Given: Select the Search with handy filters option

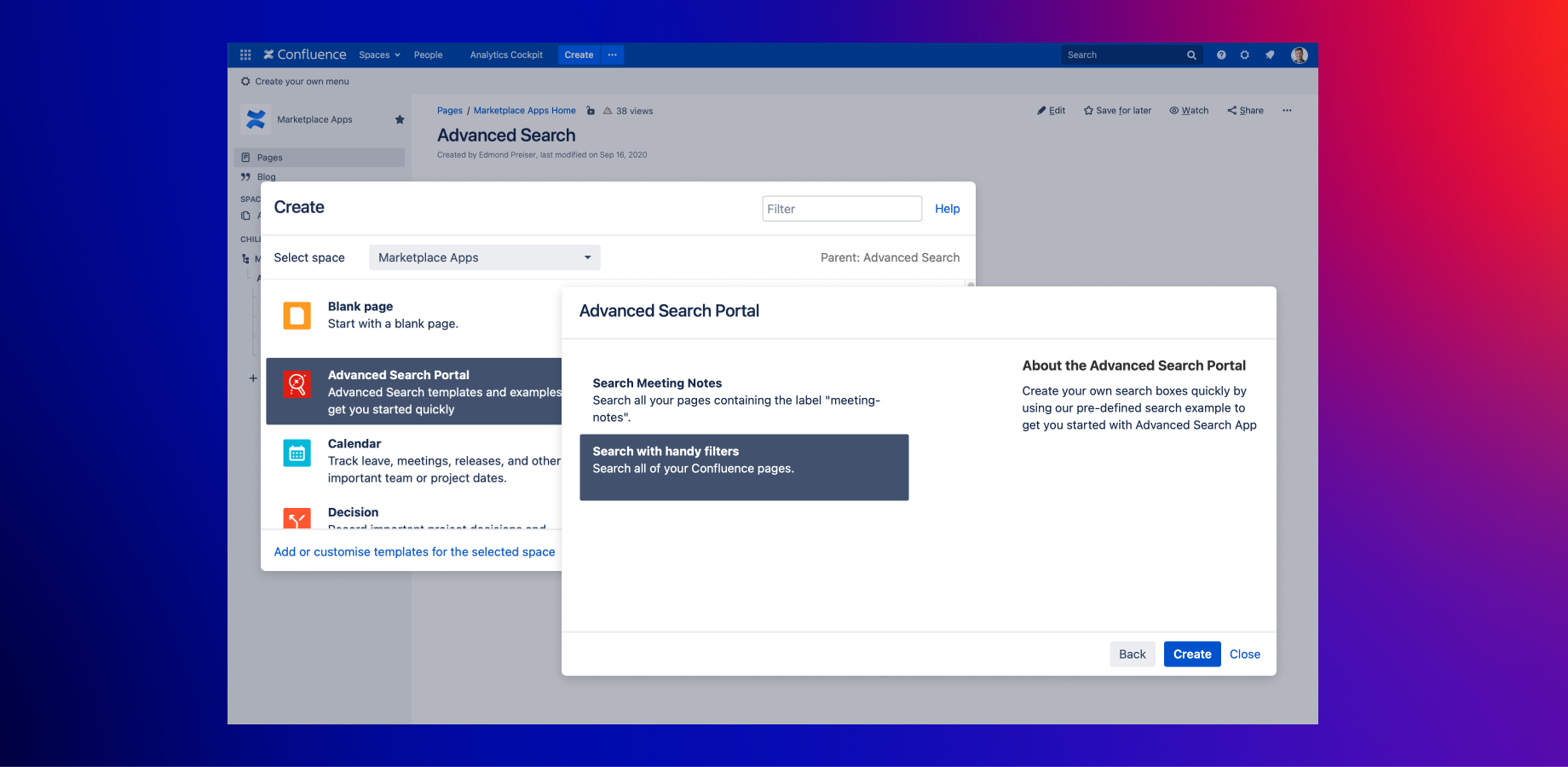Looking at the screenshot, I should [744, 467].
